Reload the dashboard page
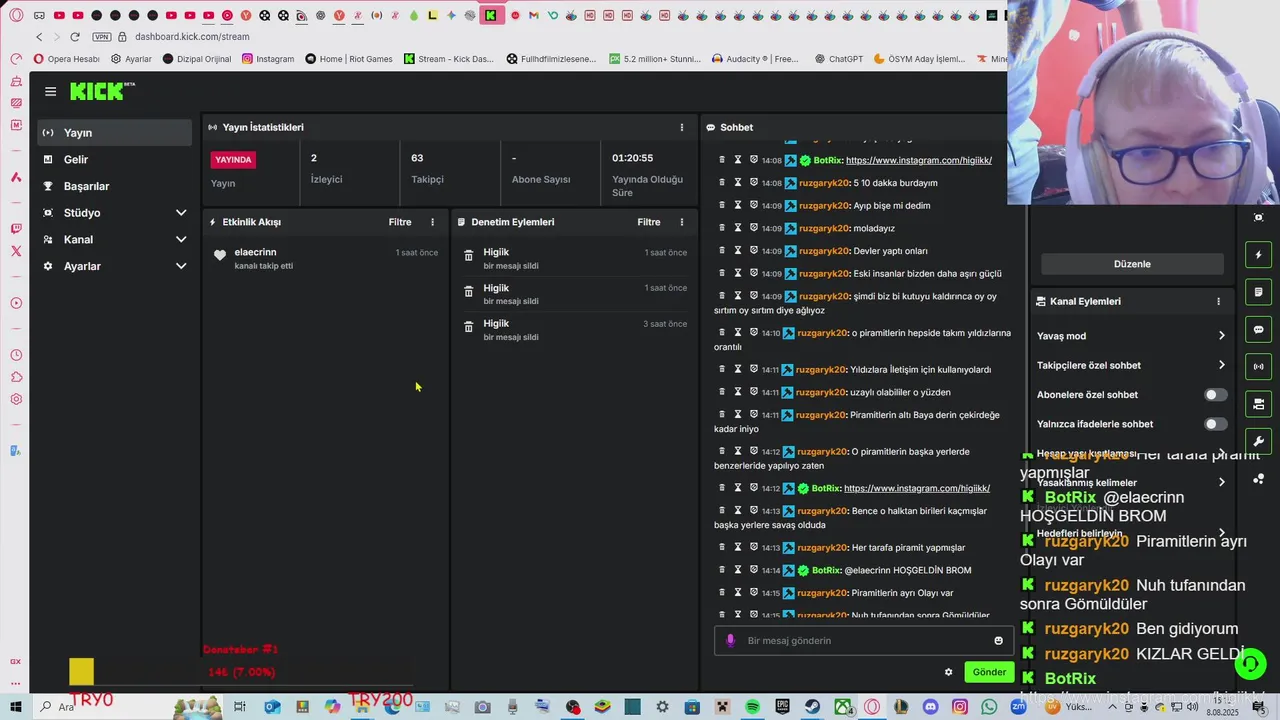This screenshot has width=1280, height=720. pyautogui.click(x=74, y=37)
